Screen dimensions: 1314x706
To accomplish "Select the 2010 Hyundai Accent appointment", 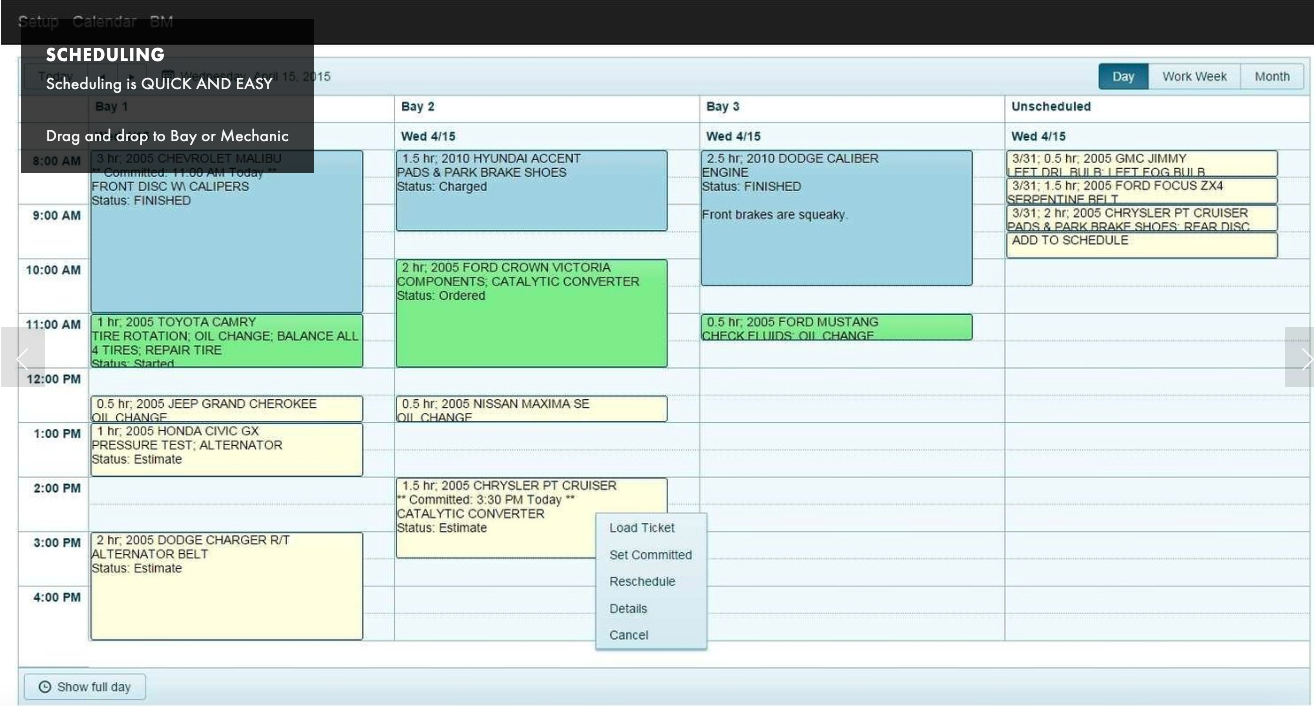I will click(x=532, y=191).
